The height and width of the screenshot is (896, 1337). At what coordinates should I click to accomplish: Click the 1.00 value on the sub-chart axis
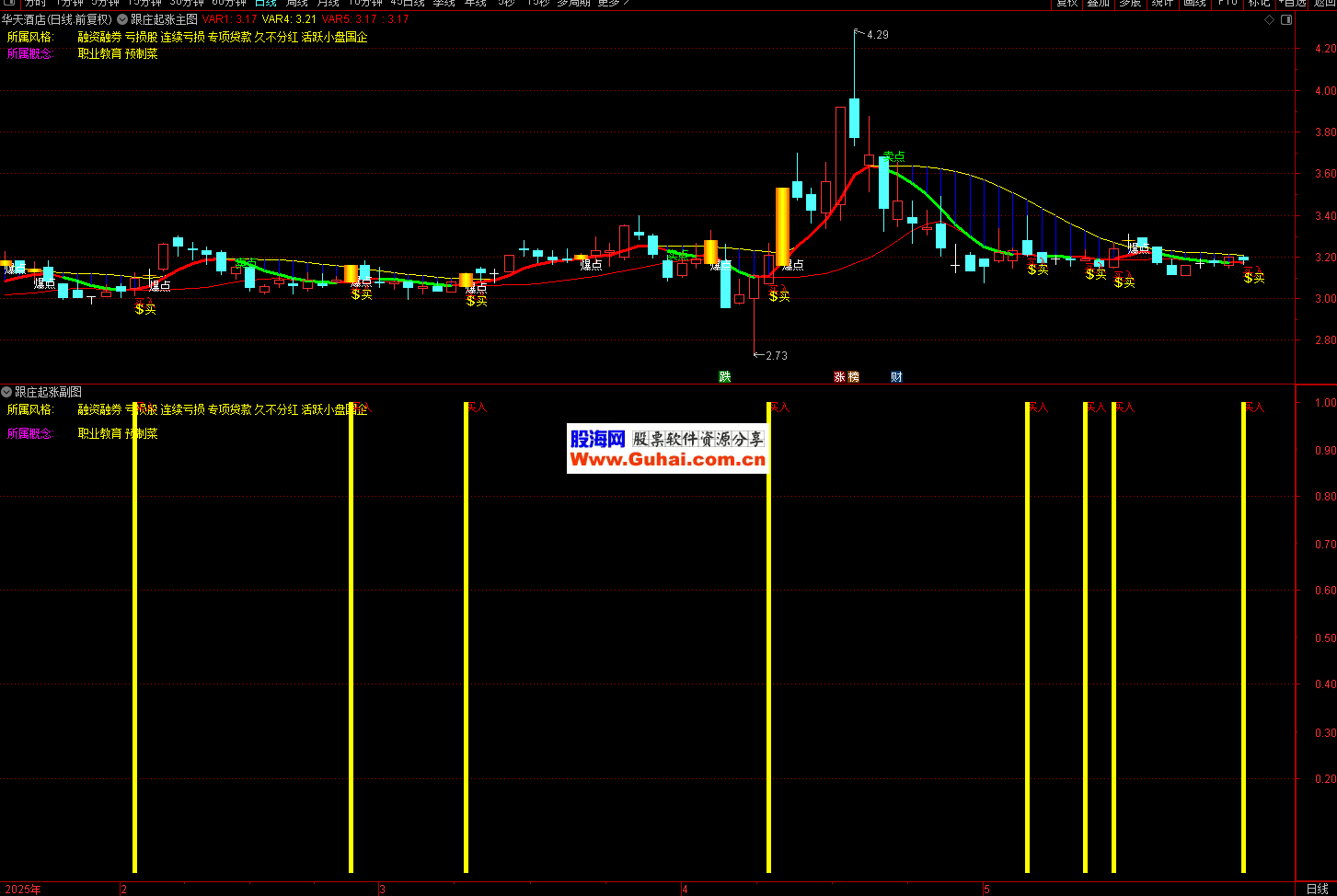[x=1325, y=403]
